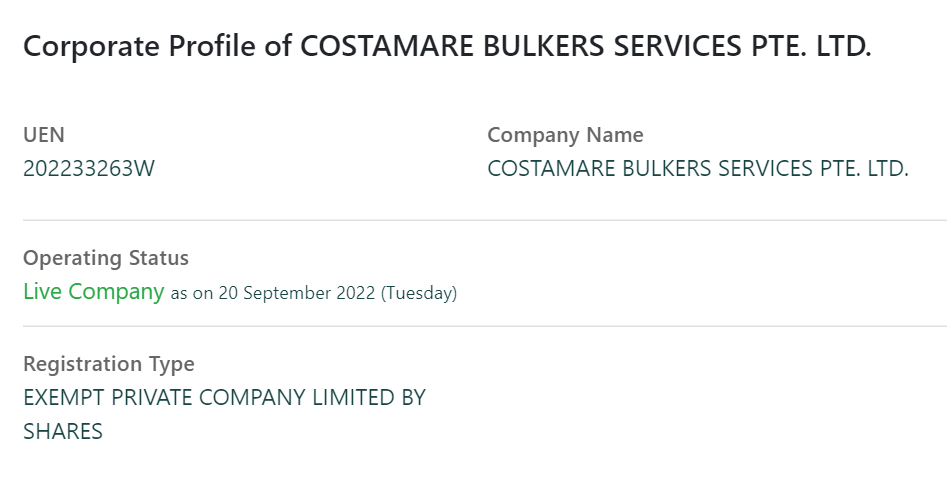Click the UEN field label
The height and width of the screenshot is (484, 947).
click(44, 135)
